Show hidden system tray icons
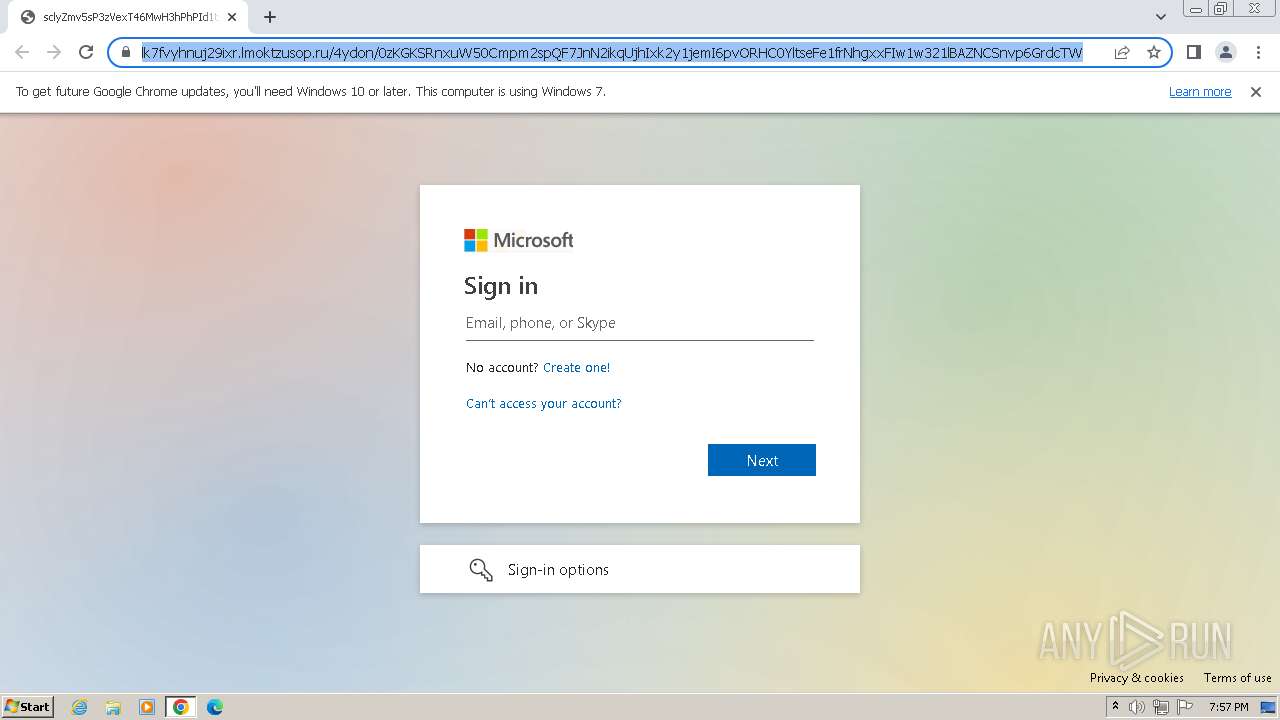 coord(1115,707)
